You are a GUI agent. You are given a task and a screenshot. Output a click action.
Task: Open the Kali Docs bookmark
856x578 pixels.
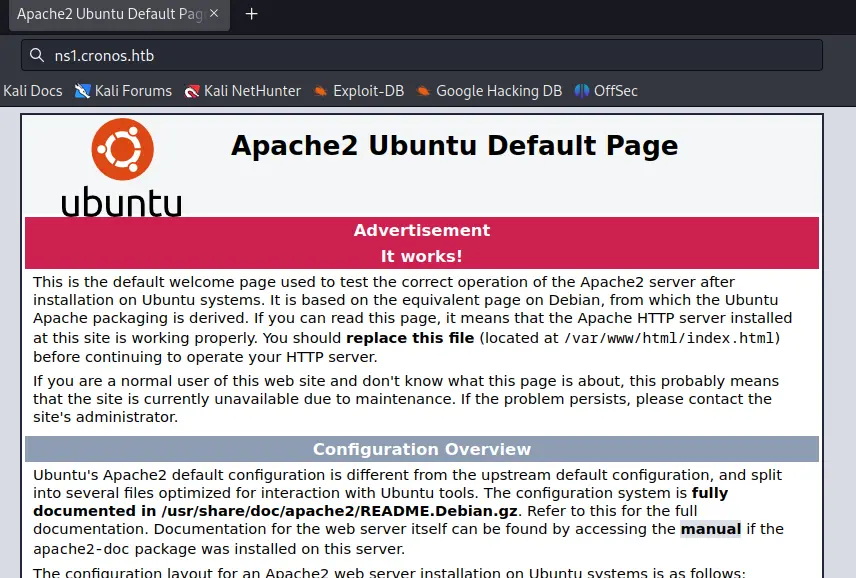(x=32, y=91)
